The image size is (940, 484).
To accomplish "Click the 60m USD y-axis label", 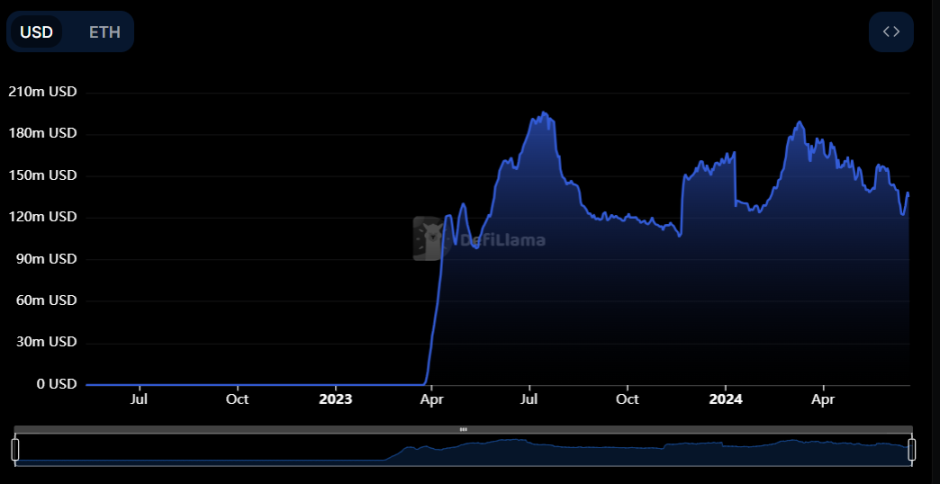I will click(45, 300).
